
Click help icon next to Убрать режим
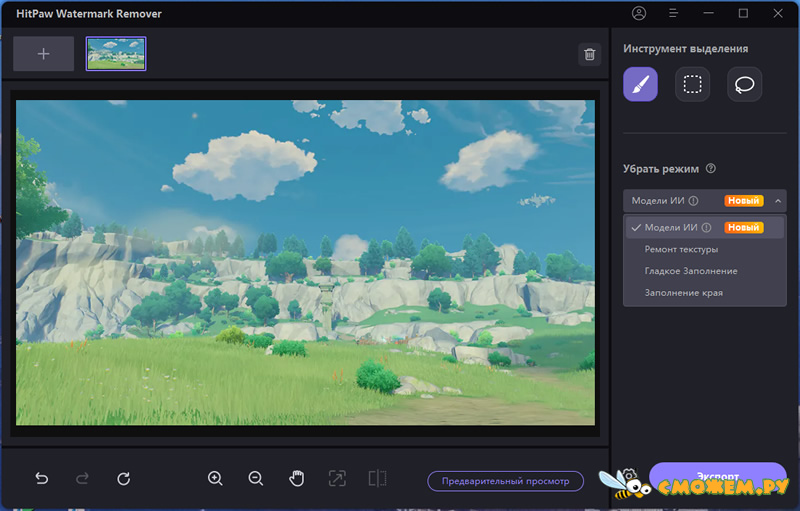(x=710, y=168)
